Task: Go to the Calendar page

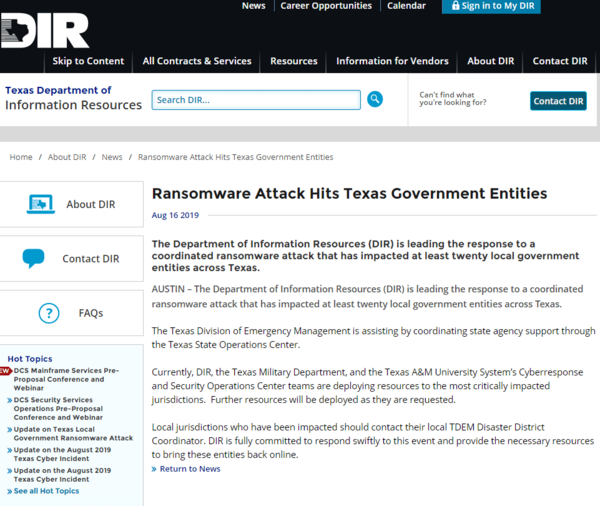Action: point(406,6)
